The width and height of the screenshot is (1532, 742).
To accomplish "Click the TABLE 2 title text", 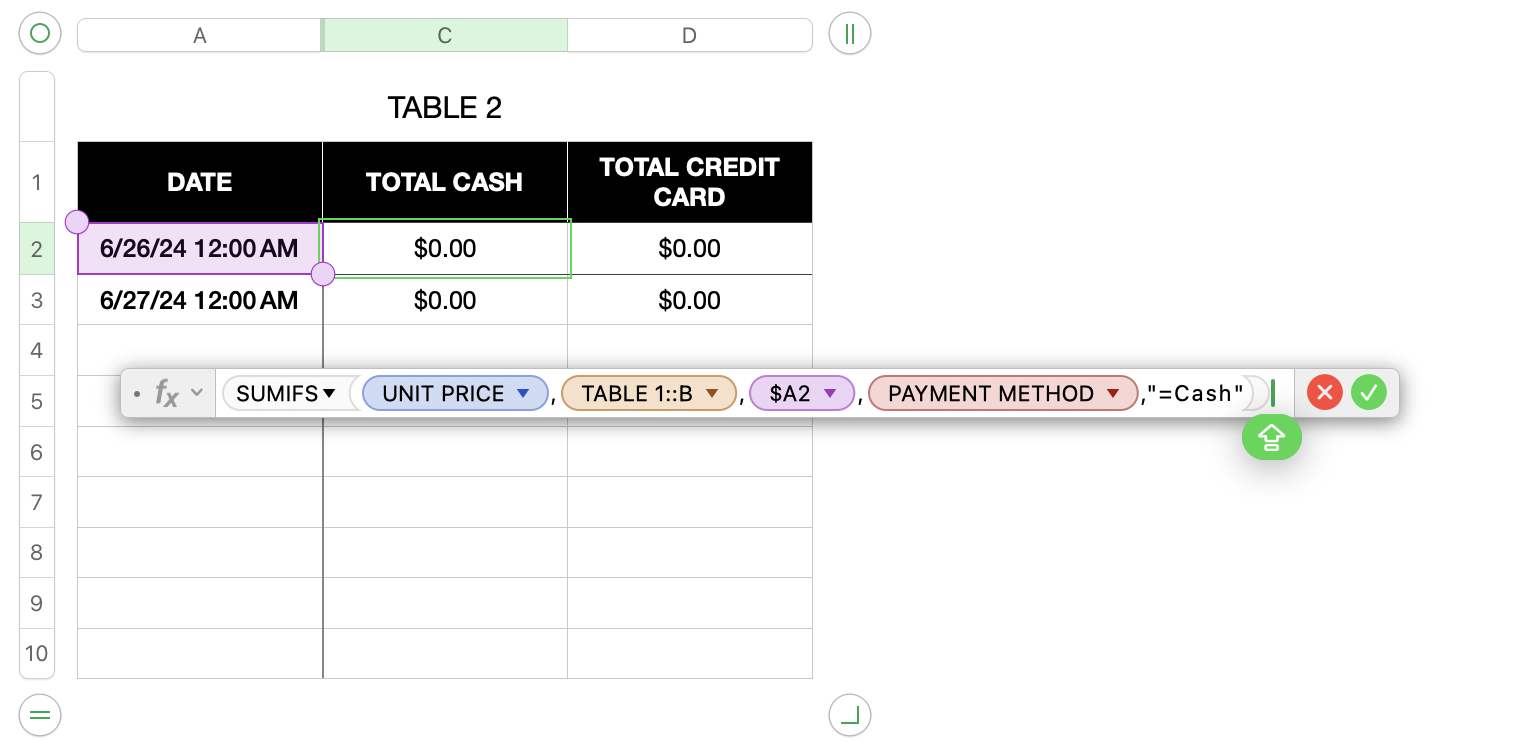I will pos(444,107).
